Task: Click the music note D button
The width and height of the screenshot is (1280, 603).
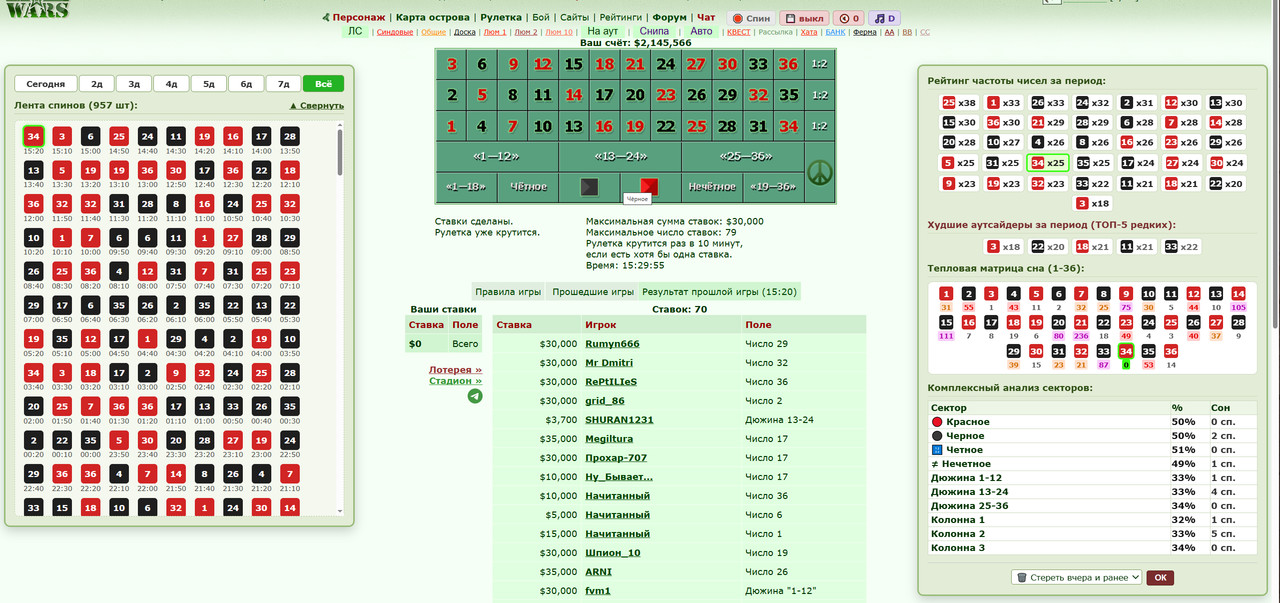Action: (883, 18)
